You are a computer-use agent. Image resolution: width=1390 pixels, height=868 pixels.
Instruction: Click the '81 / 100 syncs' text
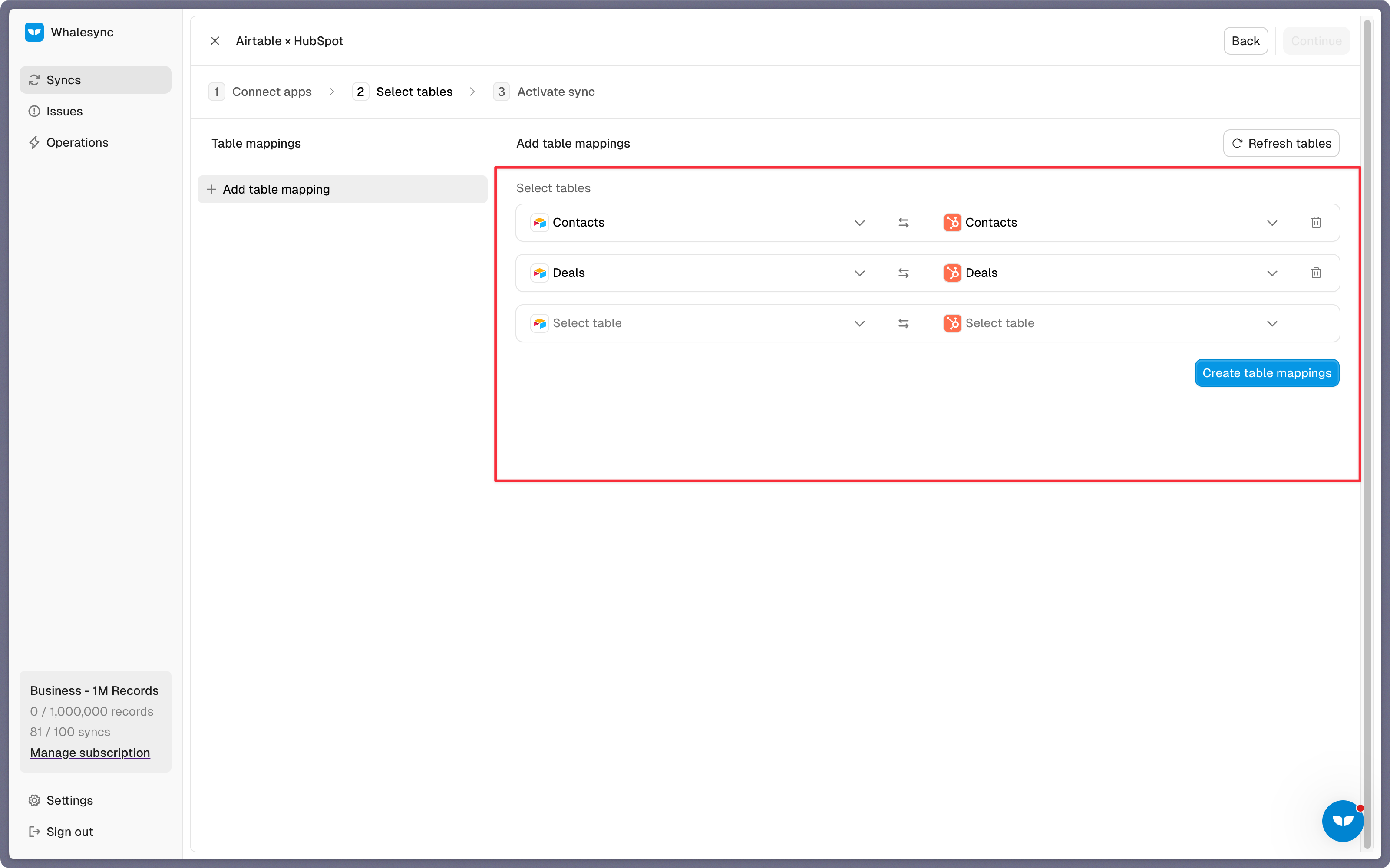coord(70,732)
